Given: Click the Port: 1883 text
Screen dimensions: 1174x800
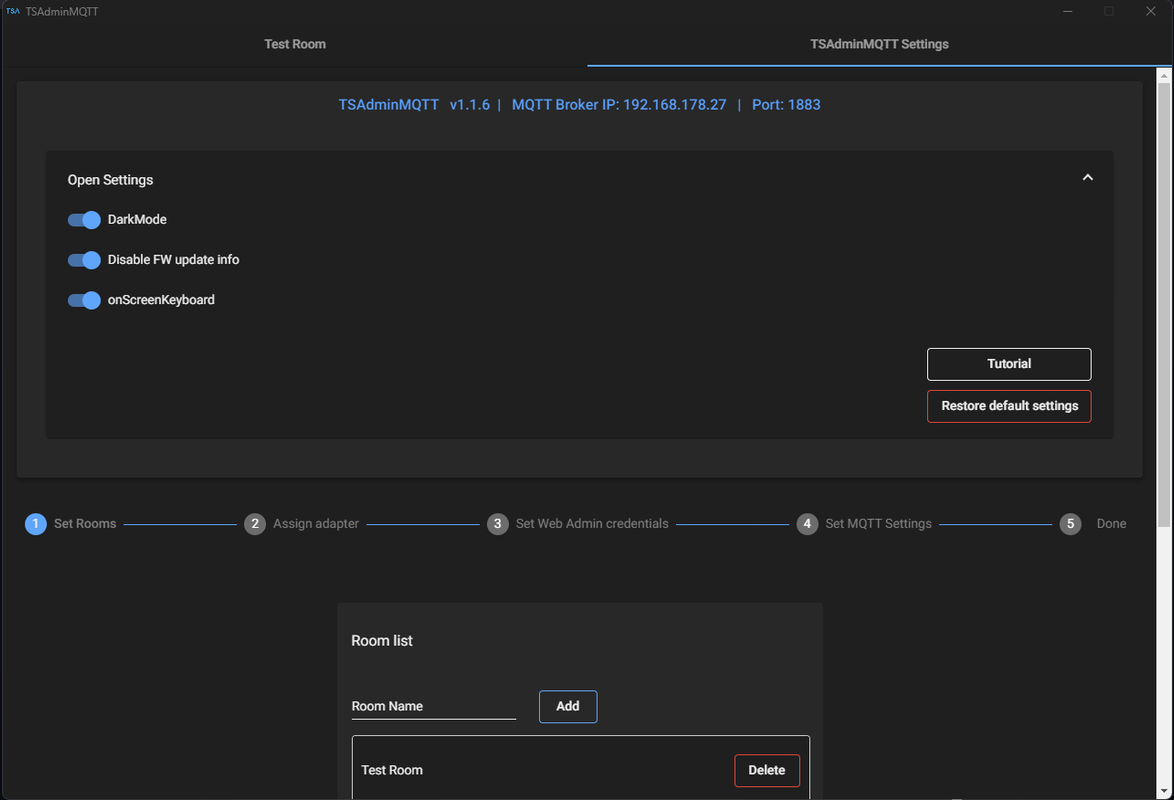Looking at the screenshot, I should 786,105.
